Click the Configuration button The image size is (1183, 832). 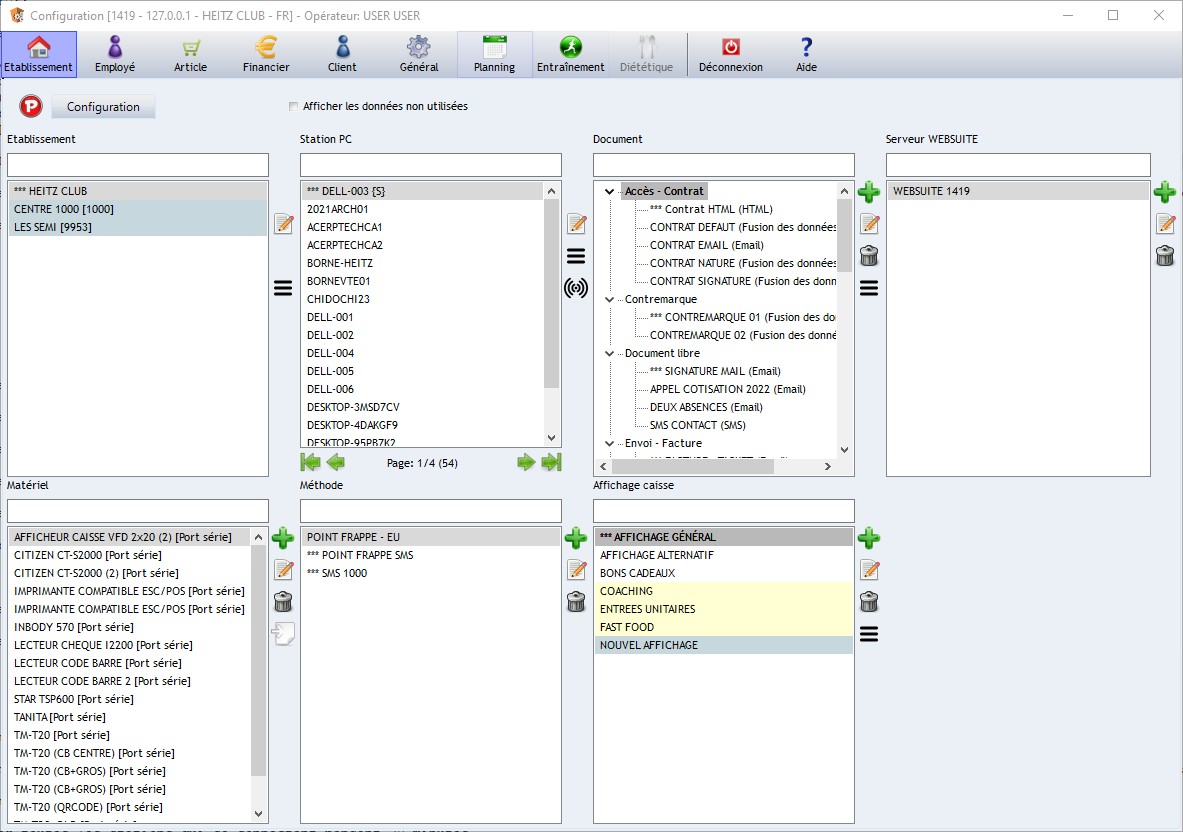click(103, 106)
